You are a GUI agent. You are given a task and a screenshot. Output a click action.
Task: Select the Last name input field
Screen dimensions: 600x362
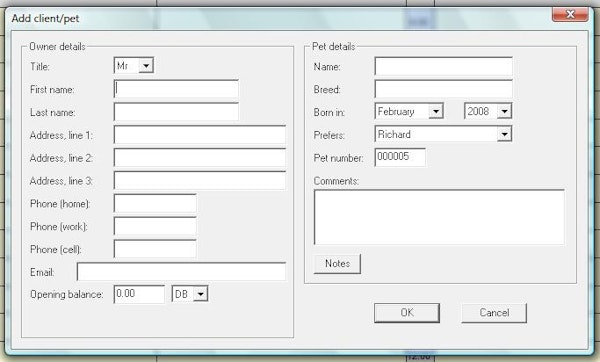click(176, 112)
